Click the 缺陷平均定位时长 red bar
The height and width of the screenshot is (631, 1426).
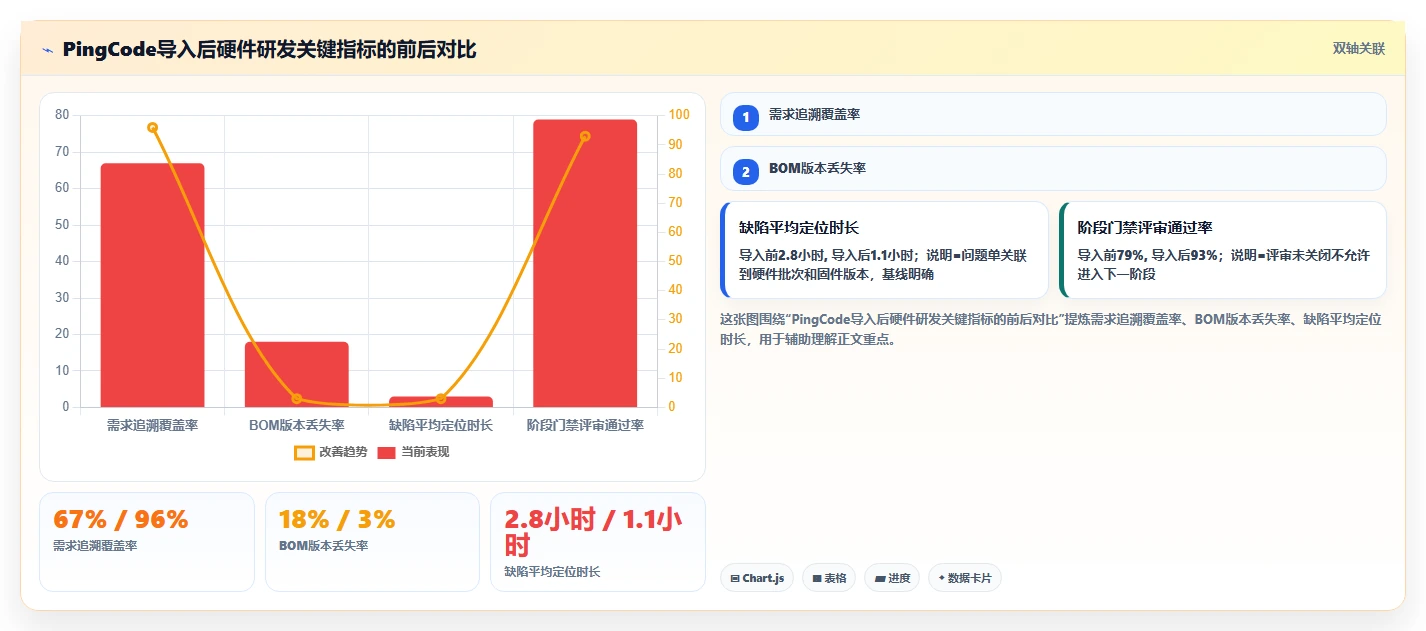point(440,402)
